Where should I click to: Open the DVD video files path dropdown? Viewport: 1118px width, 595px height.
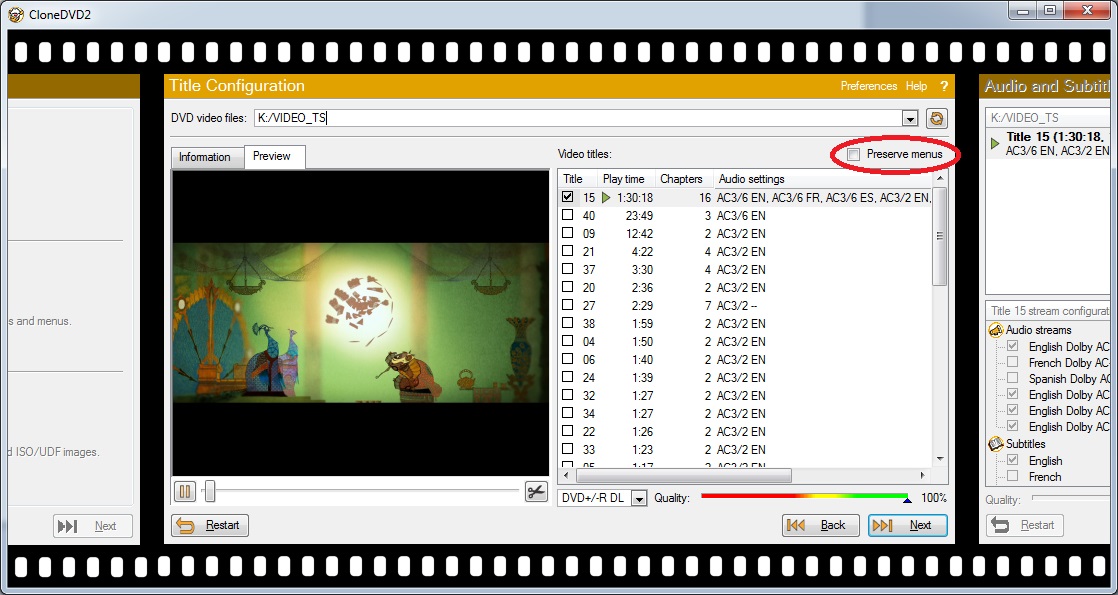(x=909, y=118)
